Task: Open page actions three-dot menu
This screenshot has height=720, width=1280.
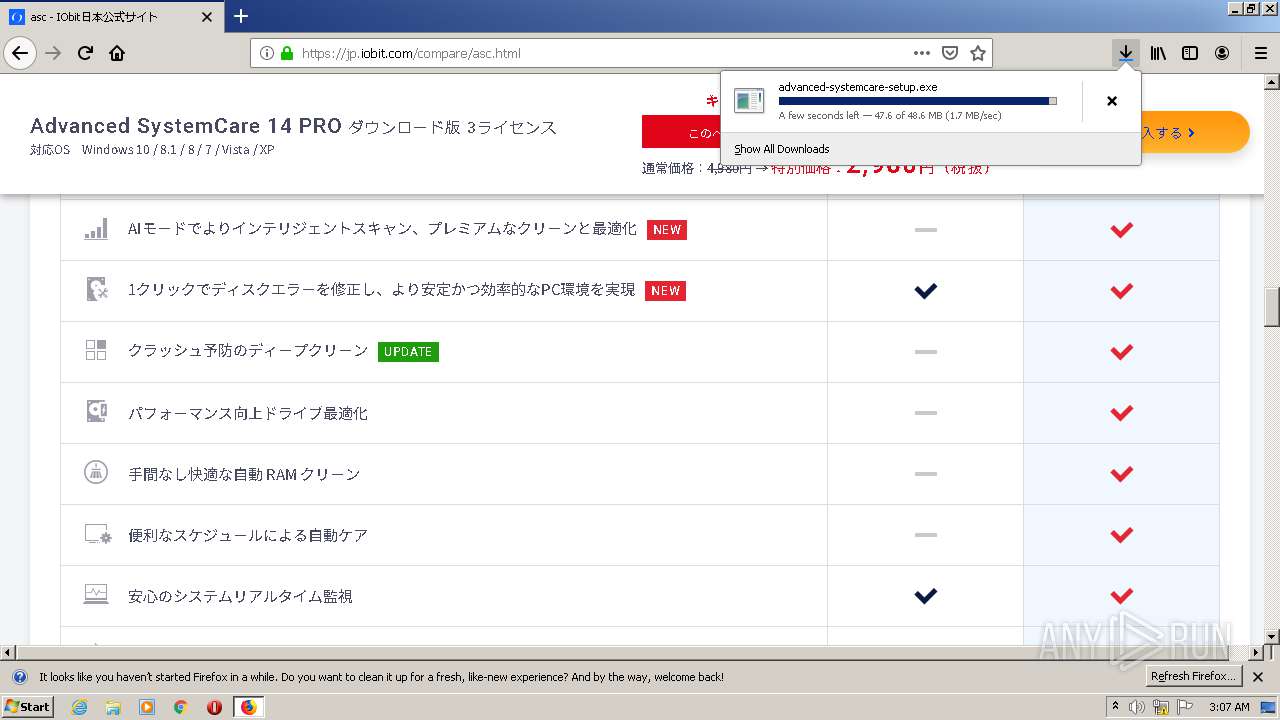Action: [922, 53]
